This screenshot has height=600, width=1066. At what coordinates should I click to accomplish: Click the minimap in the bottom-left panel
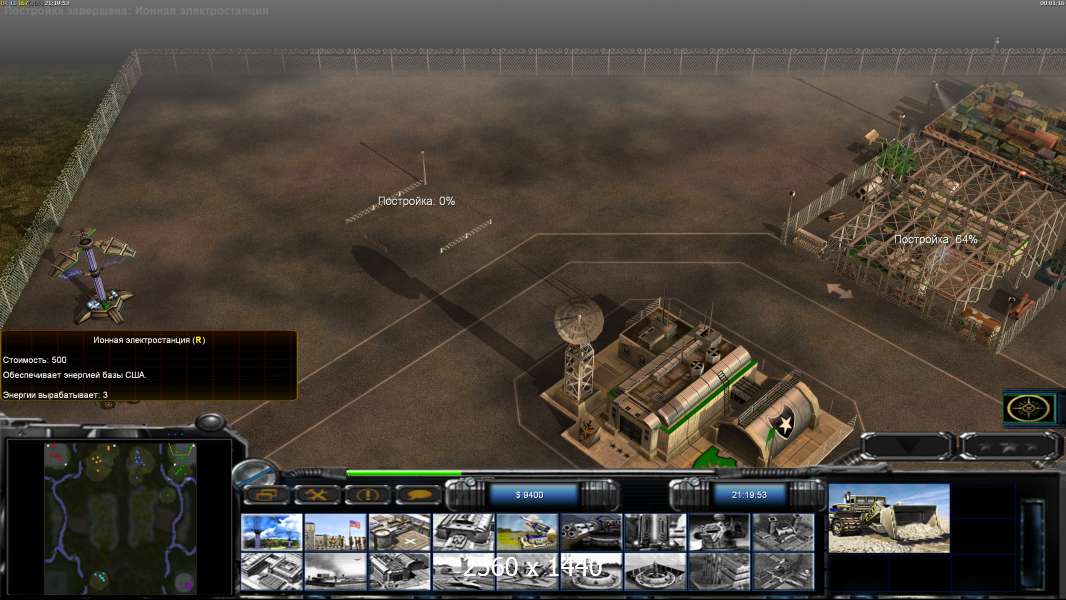pyautogui.click(x=120, y=518)
